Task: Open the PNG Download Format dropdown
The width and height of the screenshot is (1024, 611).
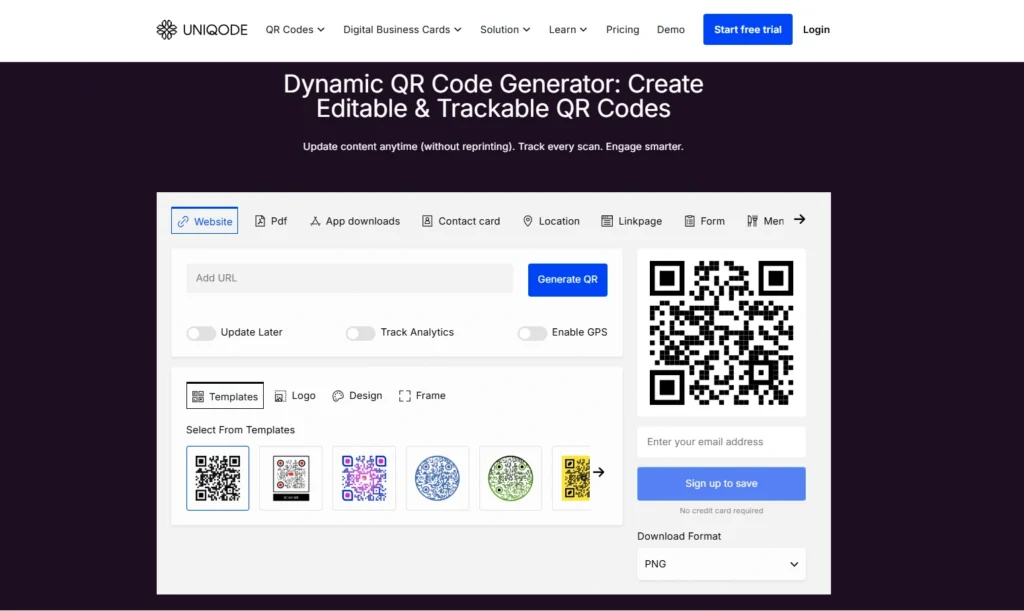Action: pos(721,564)
